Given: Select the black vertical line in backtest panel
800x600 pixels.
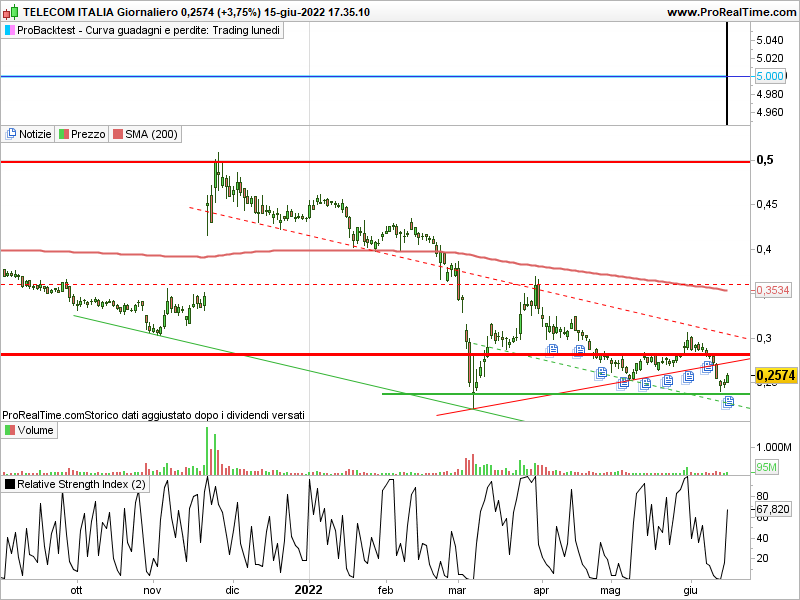Looking at the screenshot, I should [x=727, y=73].
